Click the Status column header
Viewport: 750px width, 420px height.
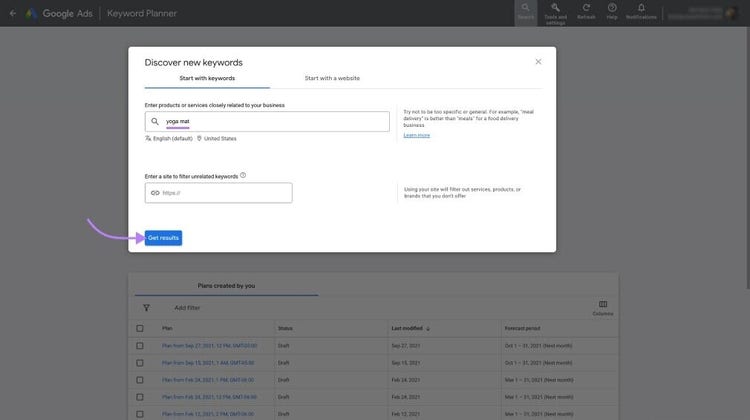285,328
